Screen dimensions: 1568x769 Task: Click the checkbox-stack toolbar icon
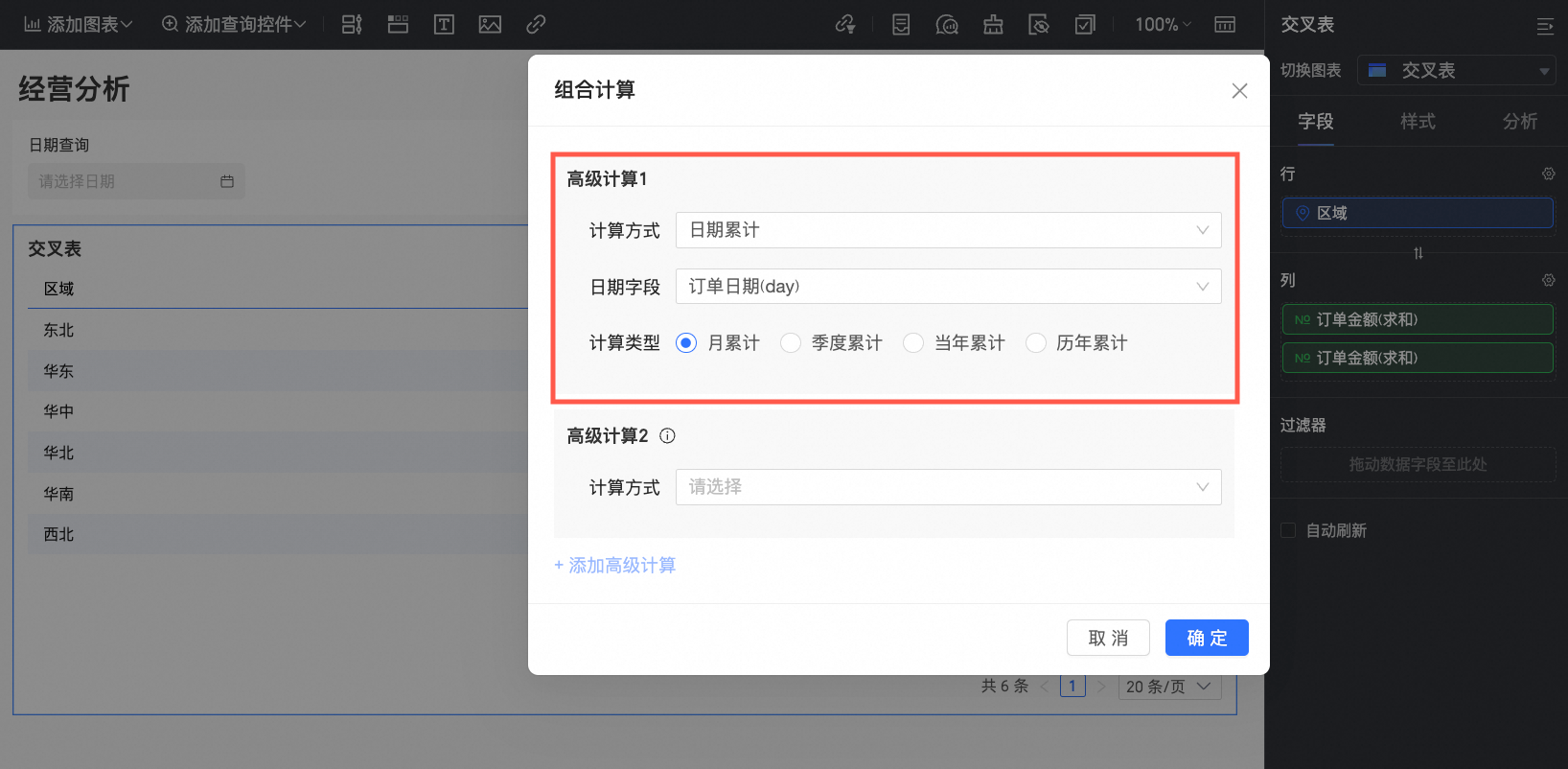[x=1085, y=24]
